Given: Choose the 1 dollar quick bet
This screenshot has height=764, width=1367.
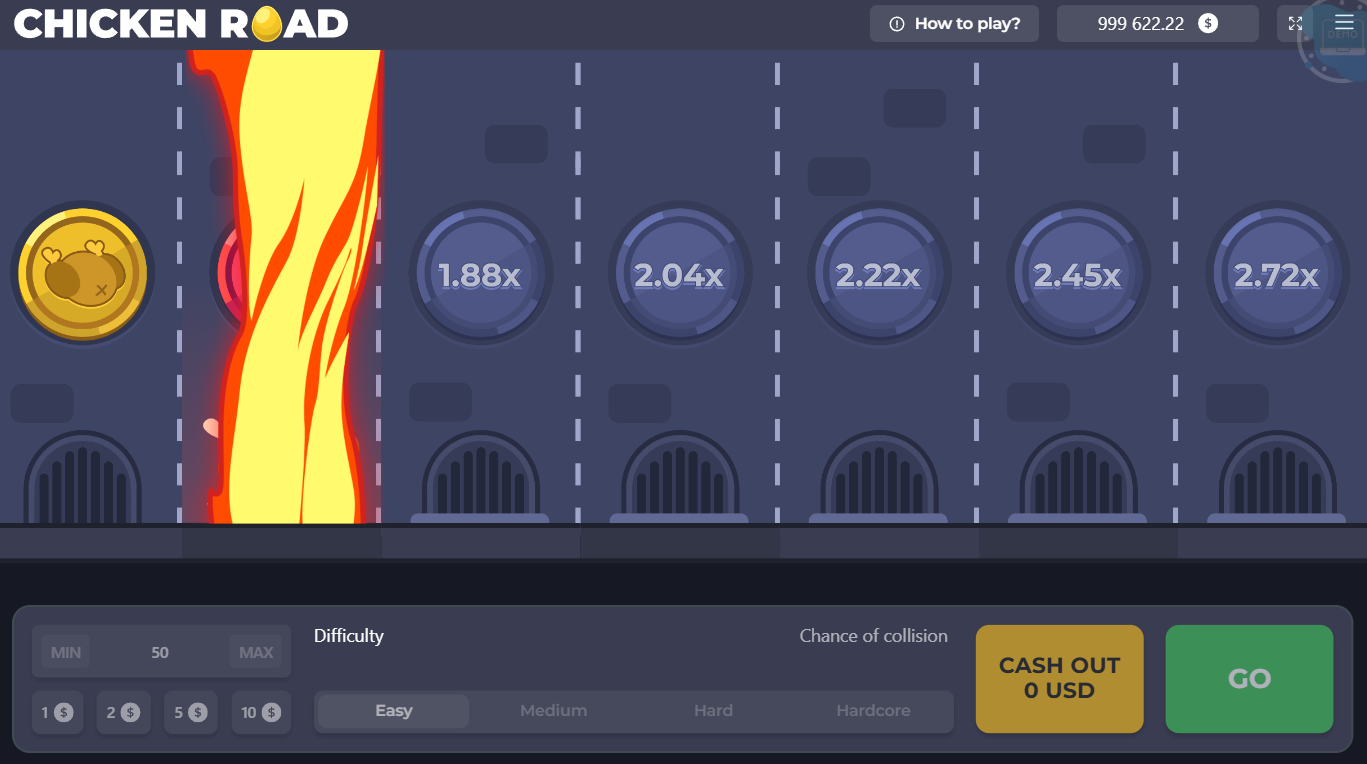Looking at the screenshot, I should [58, 712].
